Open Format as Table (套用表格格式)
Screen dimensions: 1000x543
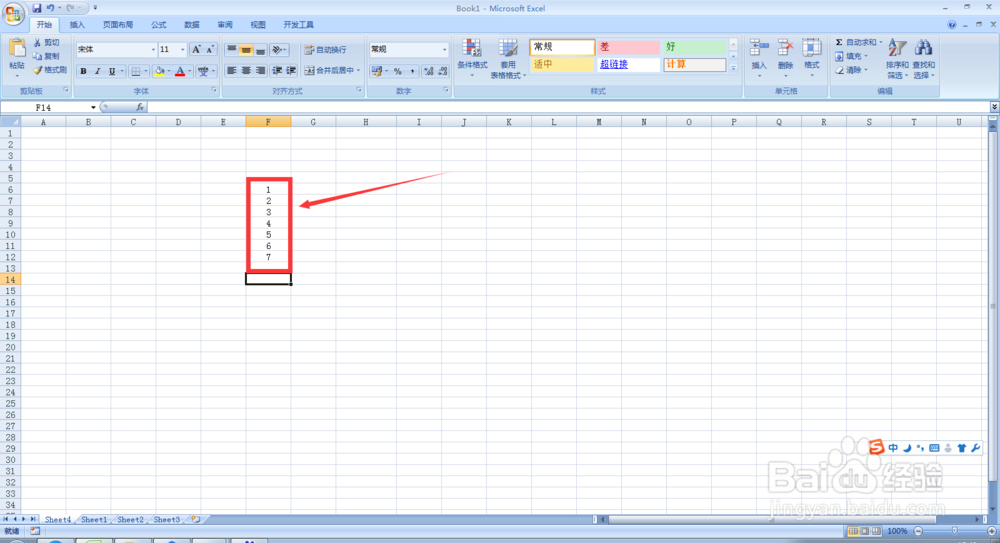point(508,57)
